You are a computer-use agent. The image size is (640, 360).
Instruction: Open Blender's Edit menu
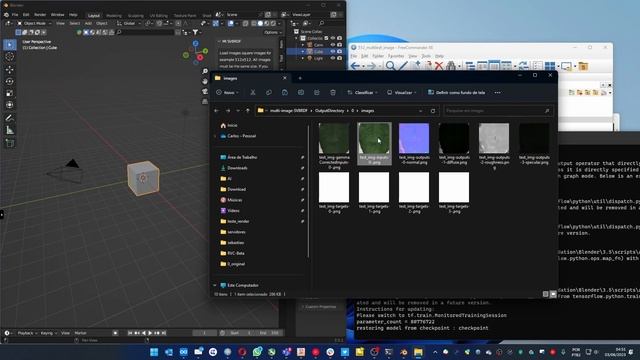[26, 14]
